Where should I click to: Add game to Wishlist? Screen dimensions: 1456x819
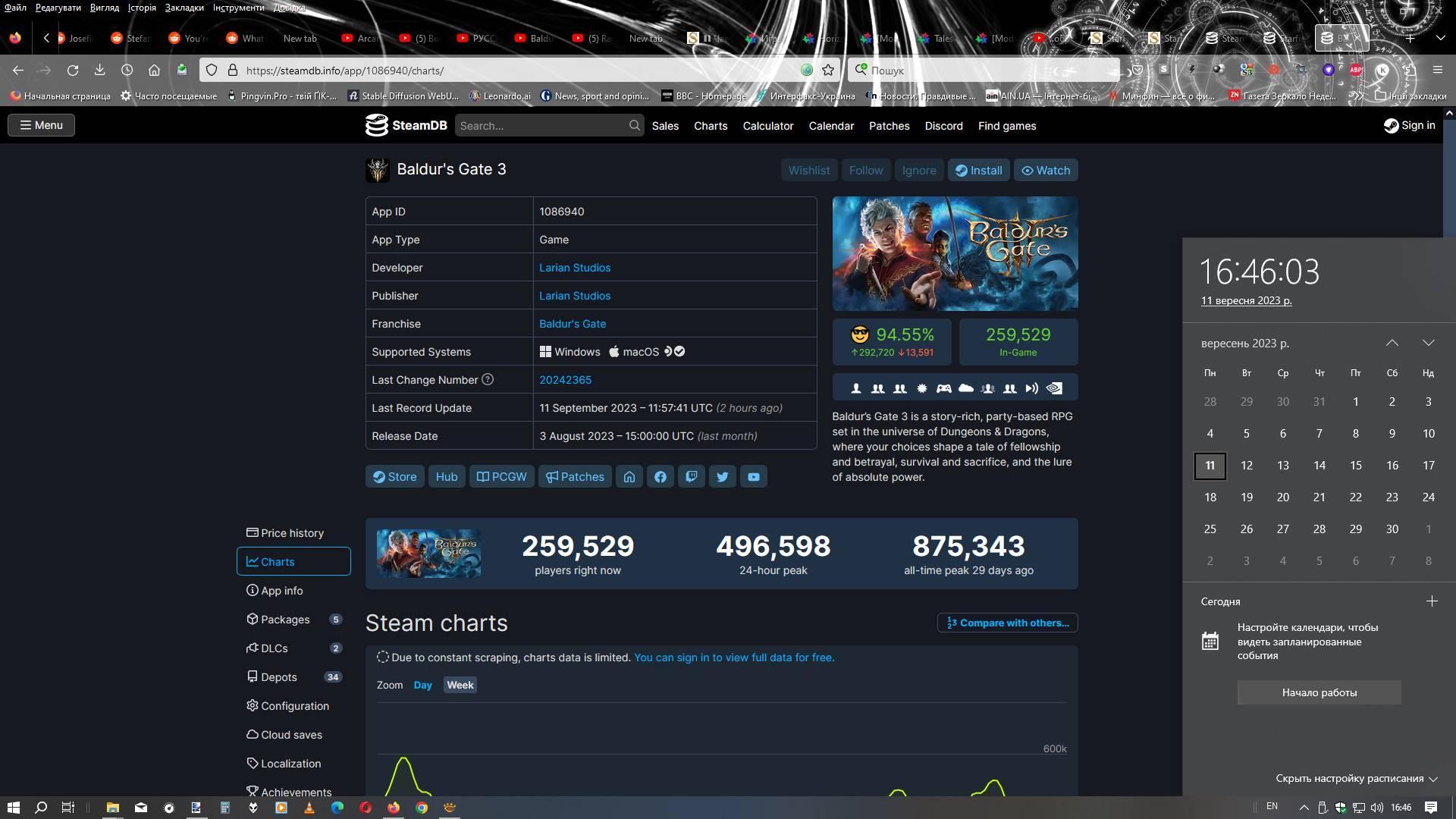808,171
